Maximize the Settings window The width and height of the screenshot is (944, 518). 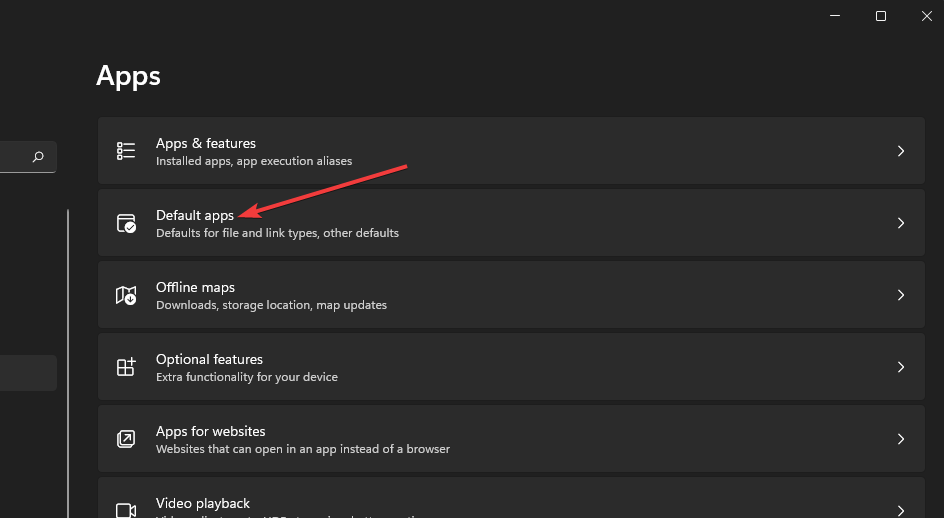tap(881, 16)
